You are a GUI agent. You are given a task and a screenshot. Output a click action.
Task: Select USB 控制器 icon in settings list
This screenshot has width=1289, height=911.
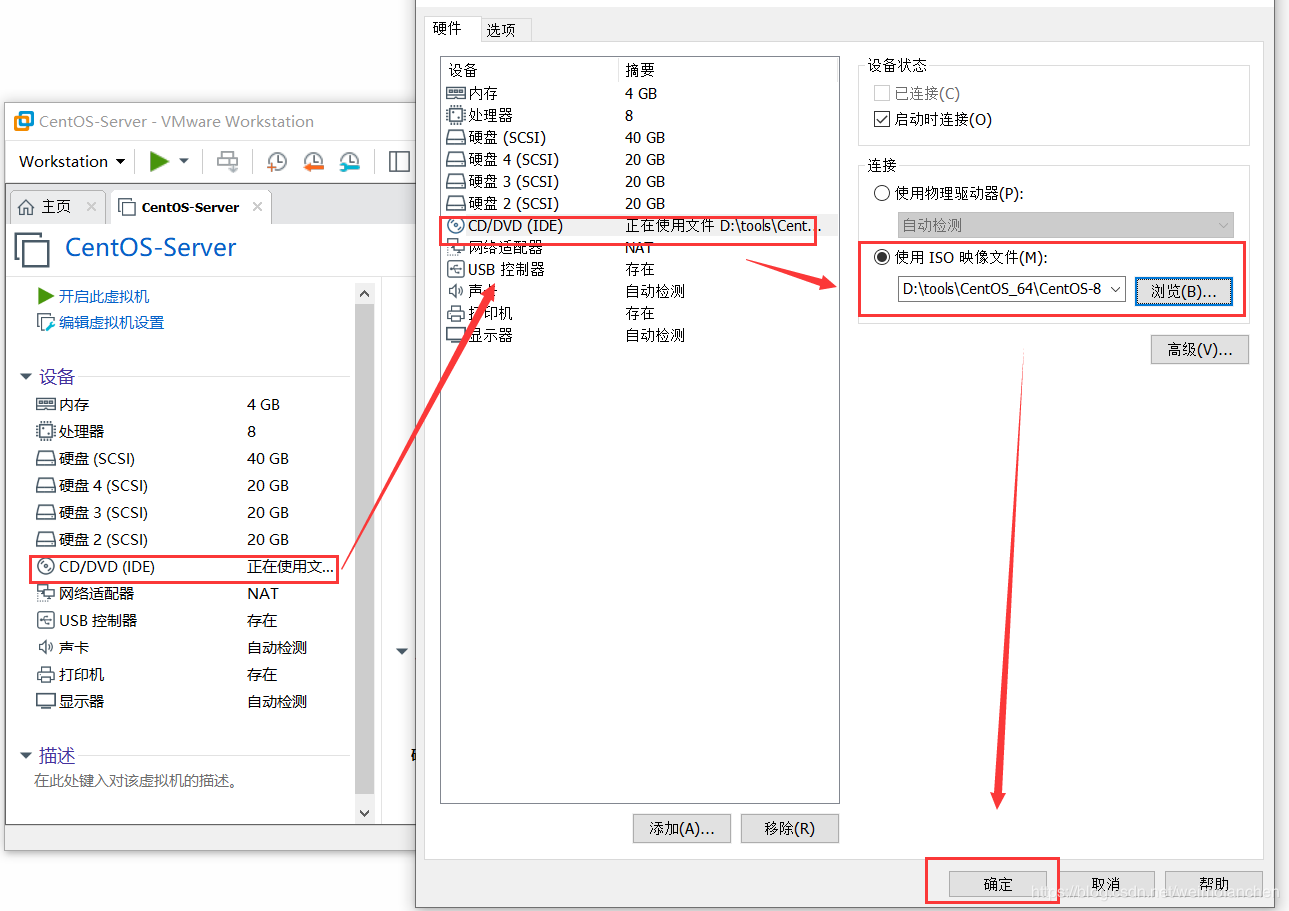point(456,269)
